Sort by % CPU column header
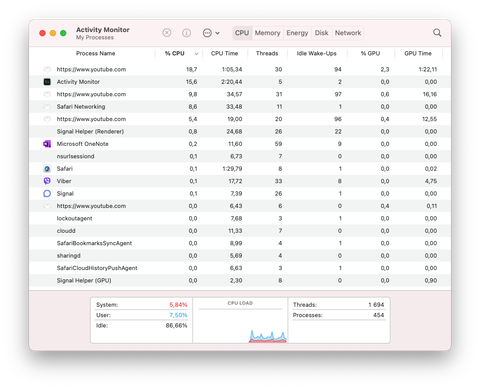The height and width of the screenshot is (389, 480). pos(175,53)
